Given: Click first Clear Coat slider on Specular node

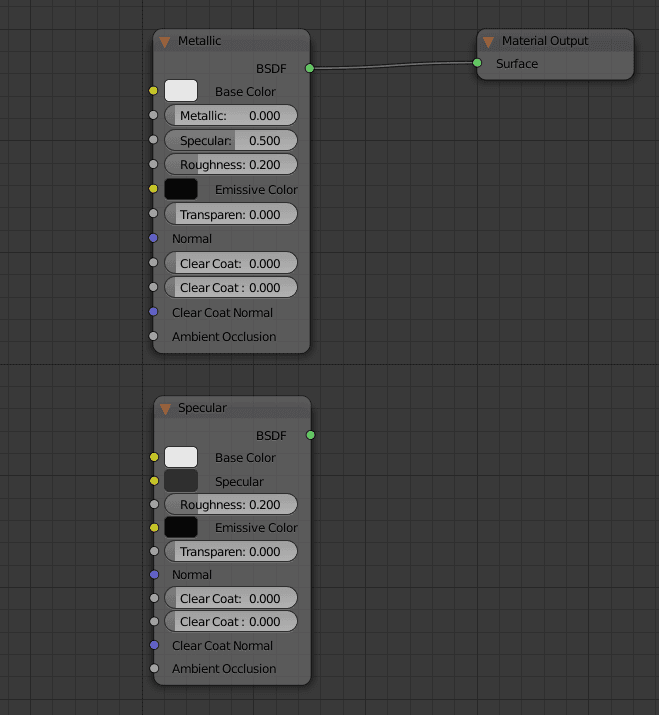Looking at the screenshot, I should pyautogui.click(x=231, y=598).
